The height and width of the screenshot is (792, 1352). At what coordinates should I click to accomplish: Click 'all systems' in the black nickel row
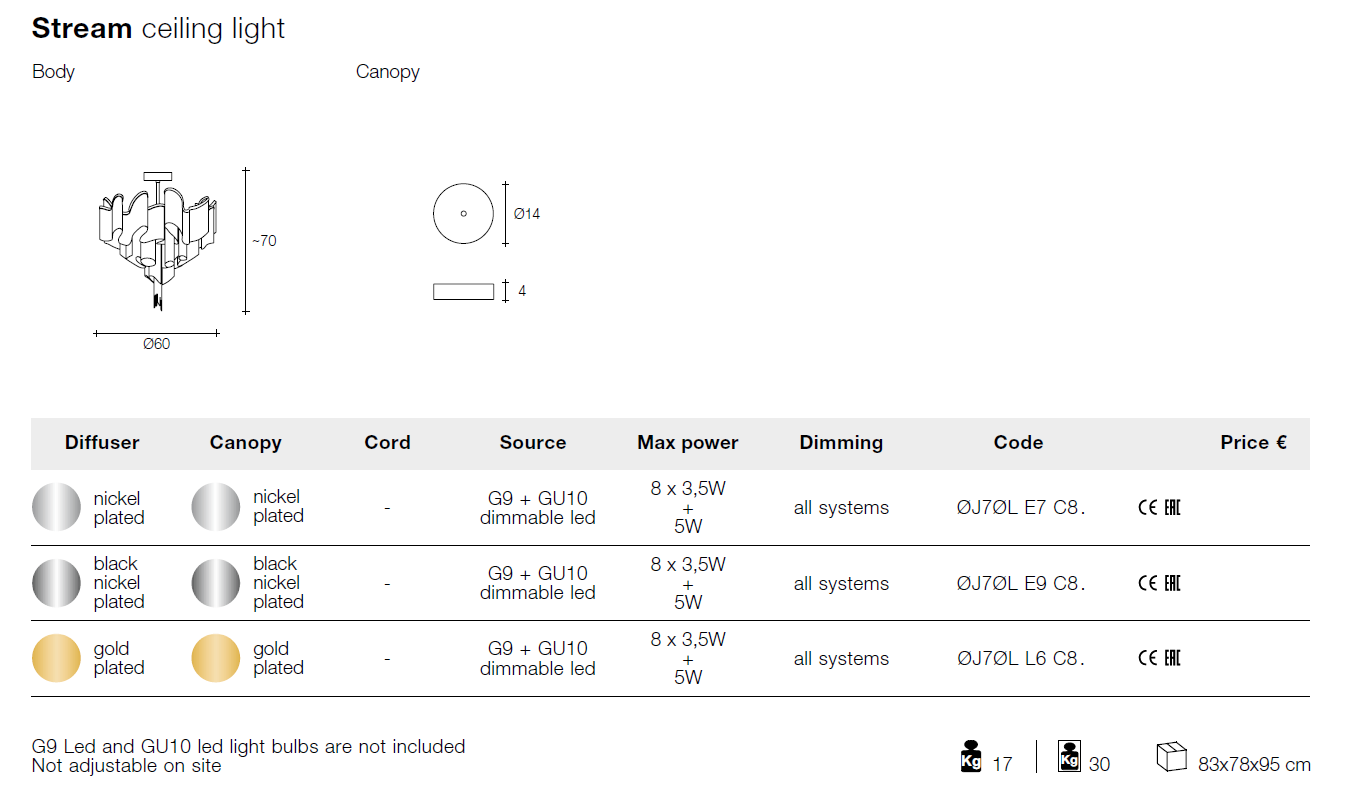pos(841,584)
